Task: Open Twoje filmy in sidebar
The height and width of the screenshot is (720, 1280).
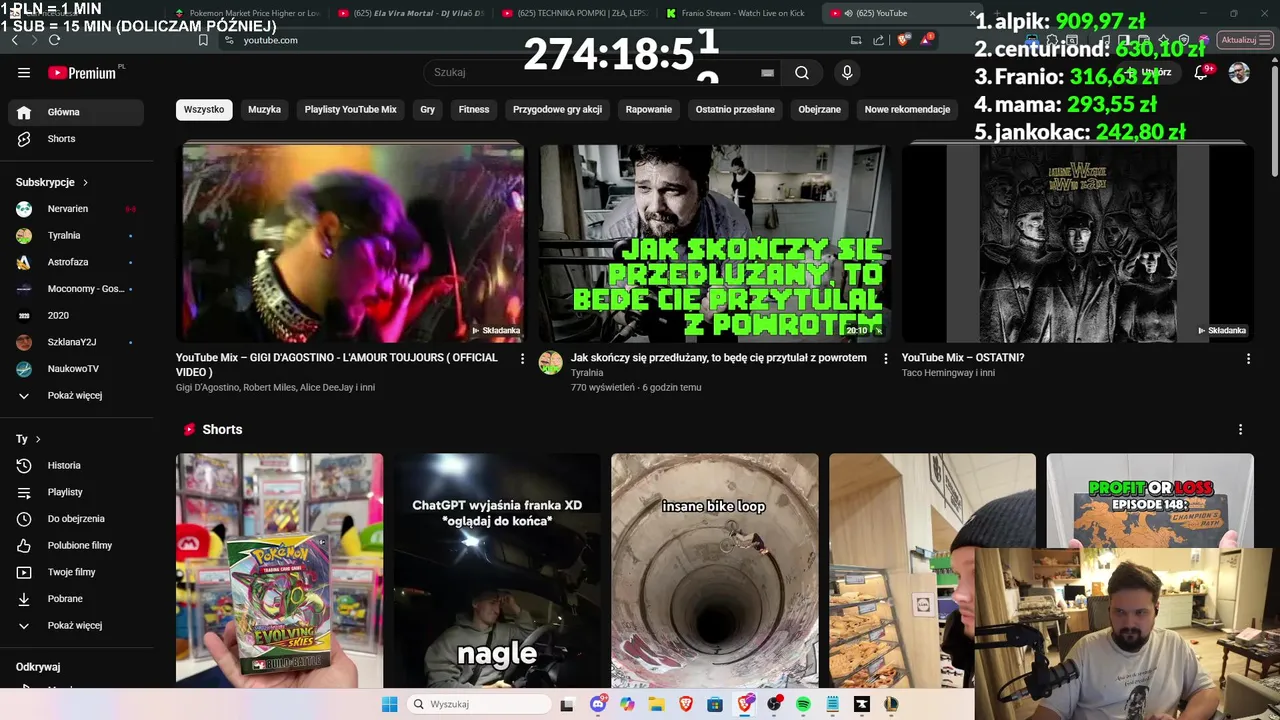Action: (x=76, y=572)
